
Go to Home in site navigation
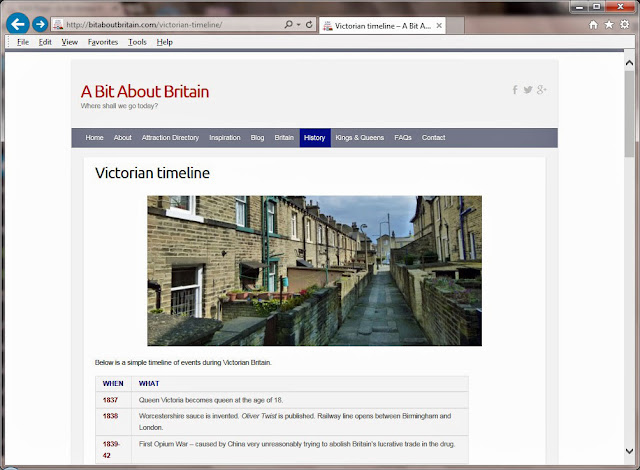pyautogui.click(x=94, y=138)
